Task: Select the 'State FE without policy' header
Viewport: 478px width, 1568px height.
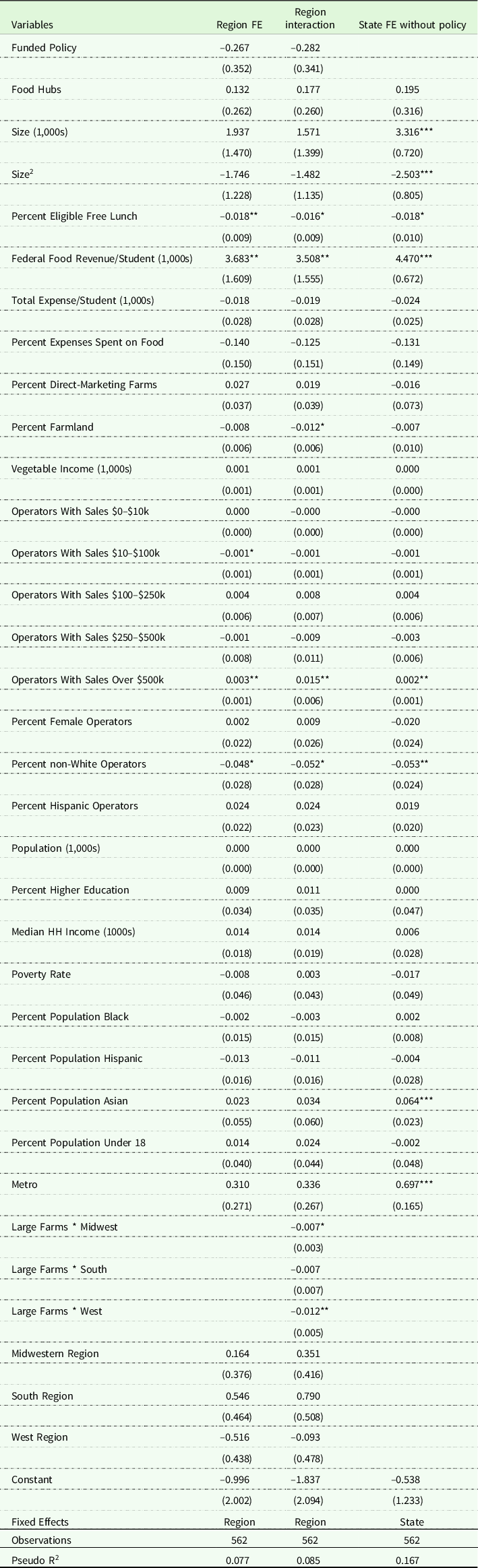Action: click(x=411, y=25)
